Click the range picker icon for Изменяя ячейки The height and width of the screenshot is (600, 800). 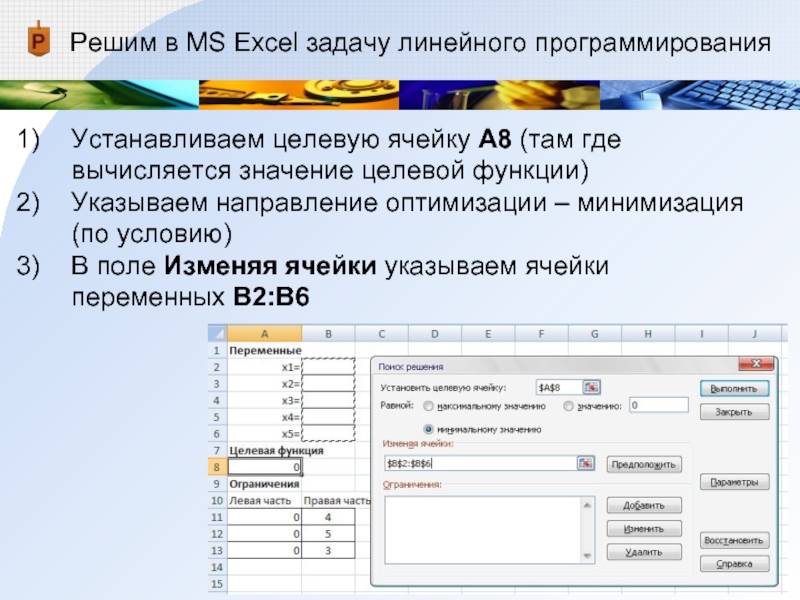586,463
